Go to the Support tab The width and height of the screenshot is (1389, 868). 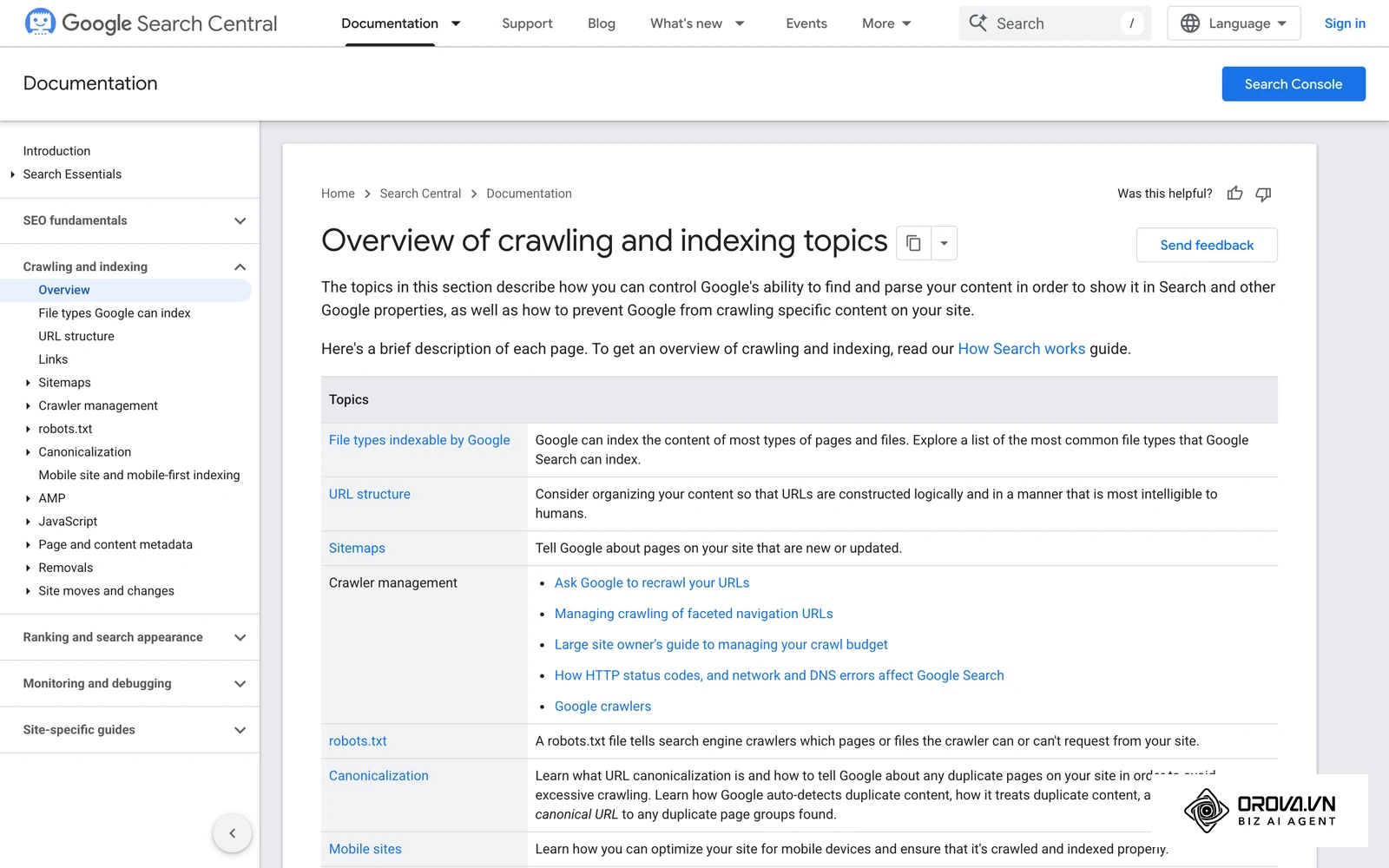(x=527, y=23)
